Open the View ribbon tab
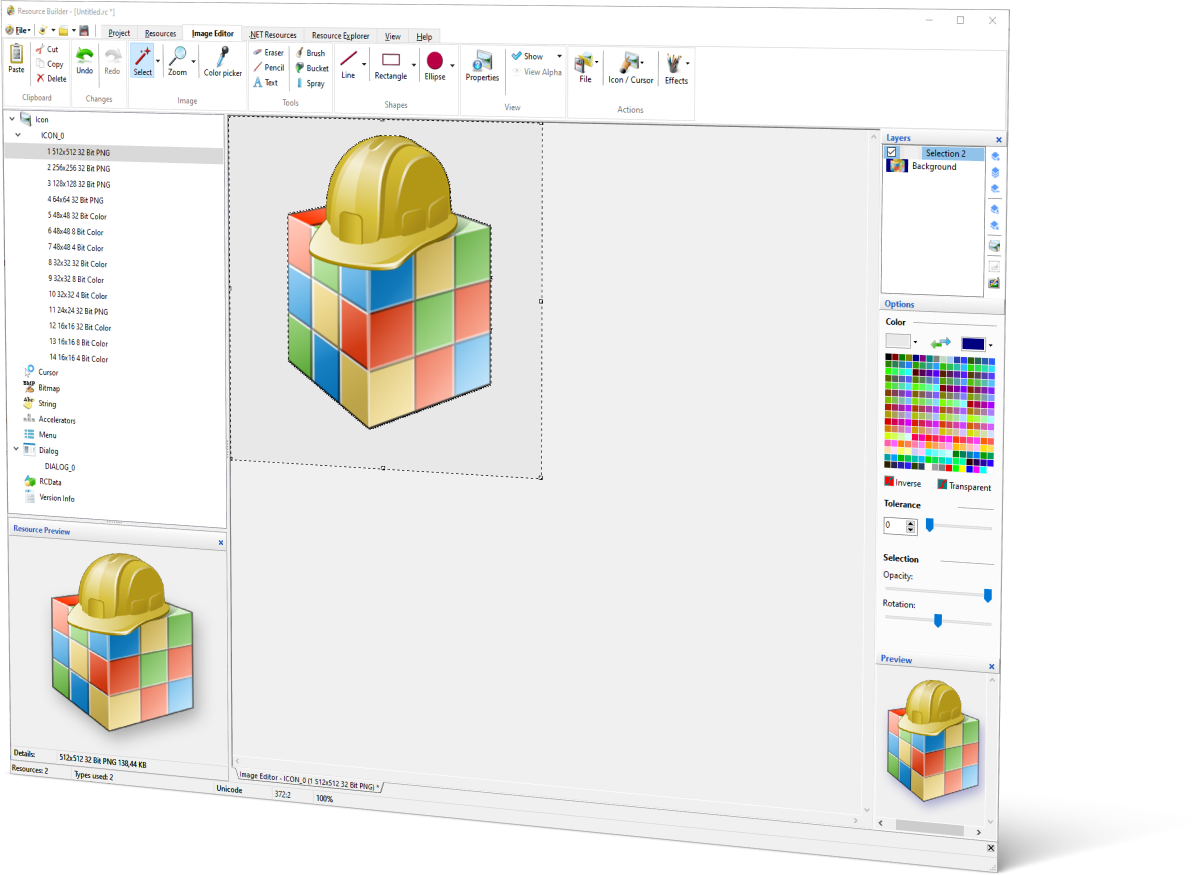 (393, 36)
